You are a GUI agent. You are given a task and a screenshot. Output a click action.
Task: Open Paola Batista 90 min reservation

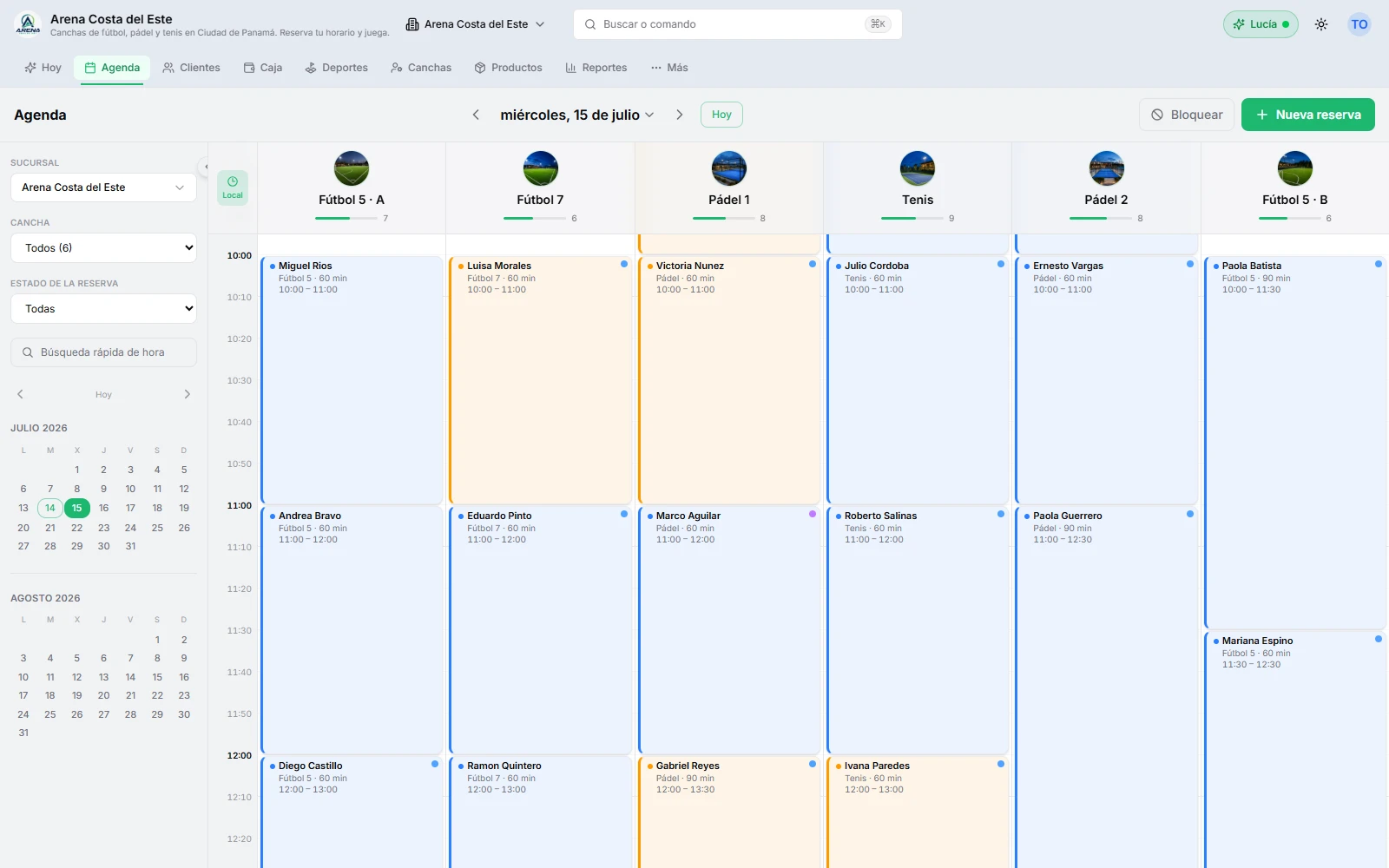click(x=1295, y=443)
